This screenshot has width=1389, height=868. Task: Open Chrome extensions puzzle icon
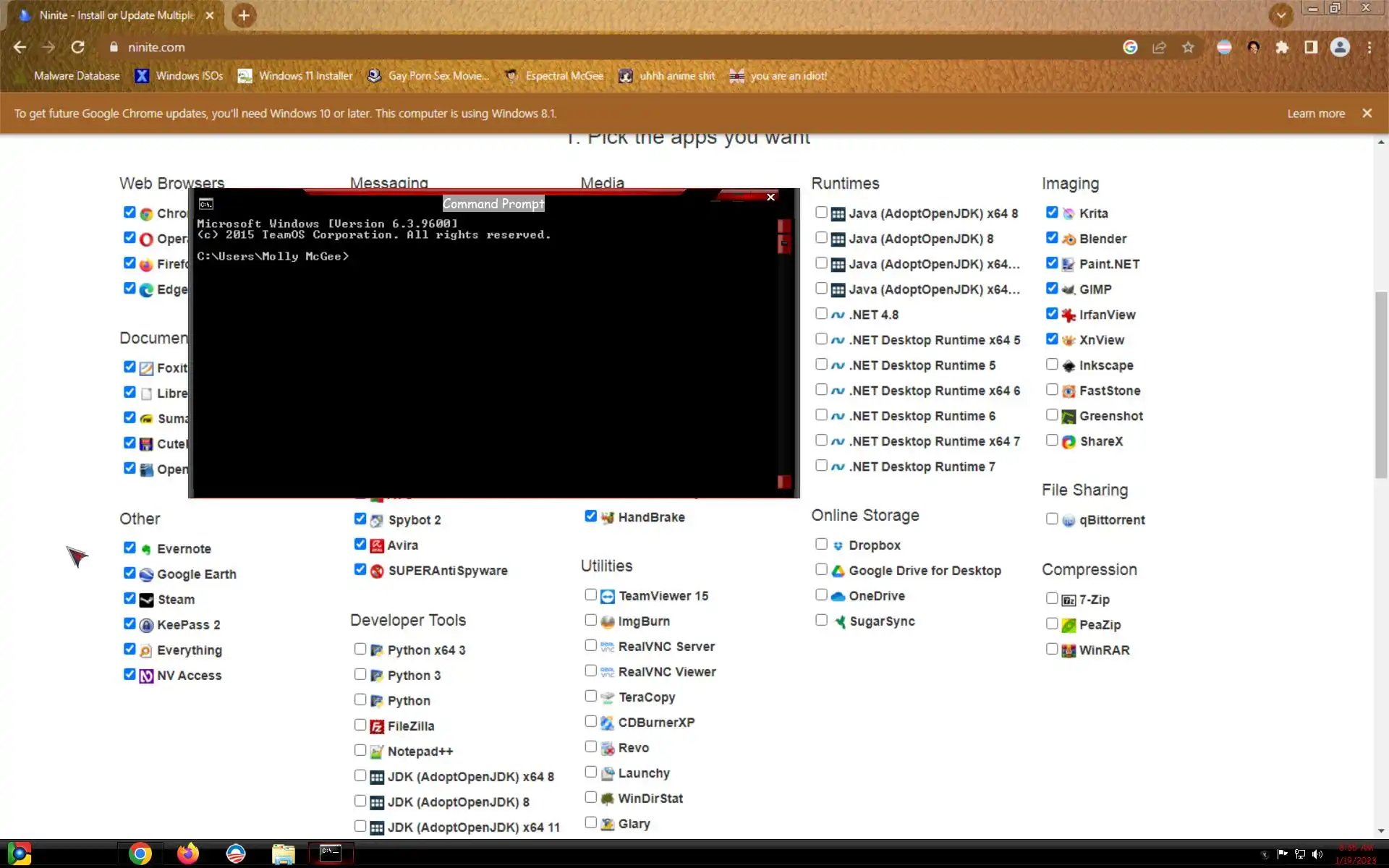(x=1282, y=47)
